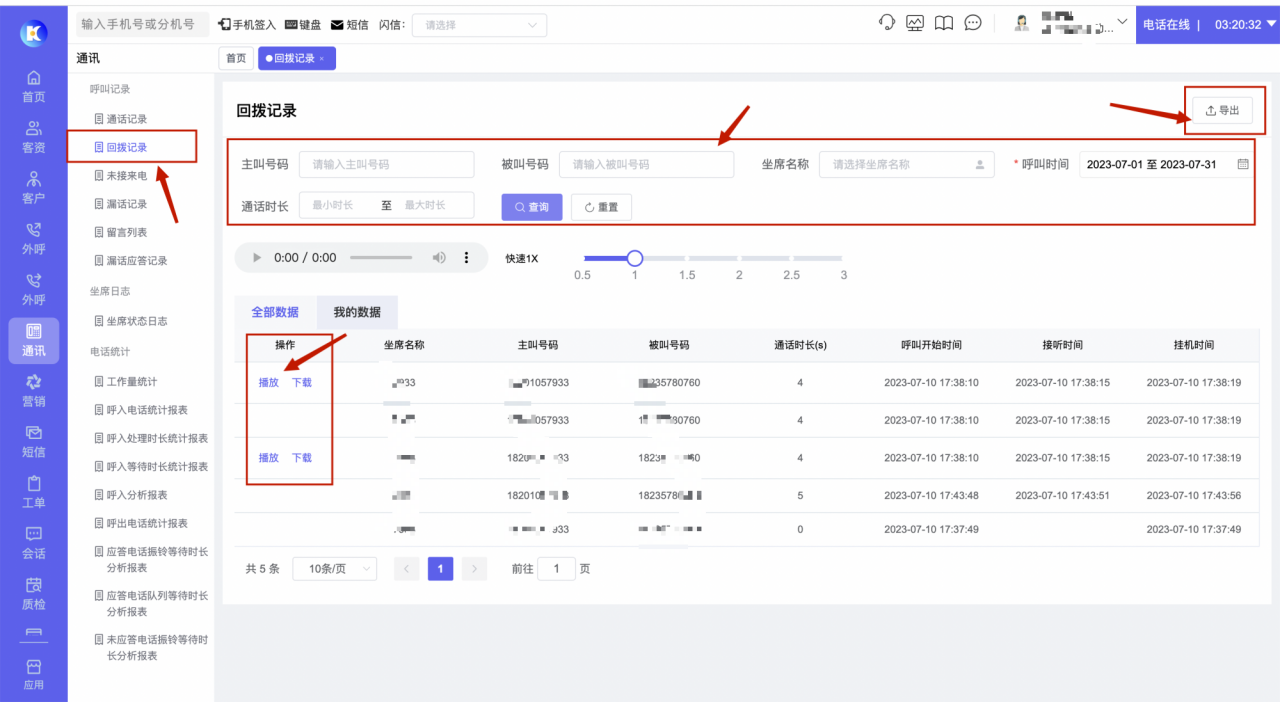Image resolution: width=1280 pixels, height=702 pixels.
Task: Open the audio player's three-dot menu
Action: pos(466,257)
